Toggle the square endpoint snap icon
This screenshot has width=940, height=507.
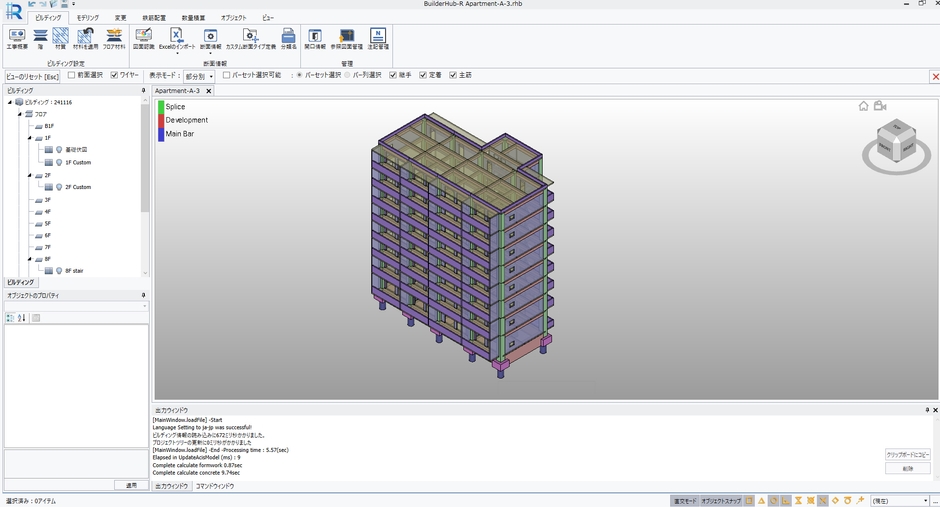tap(749, 500)
